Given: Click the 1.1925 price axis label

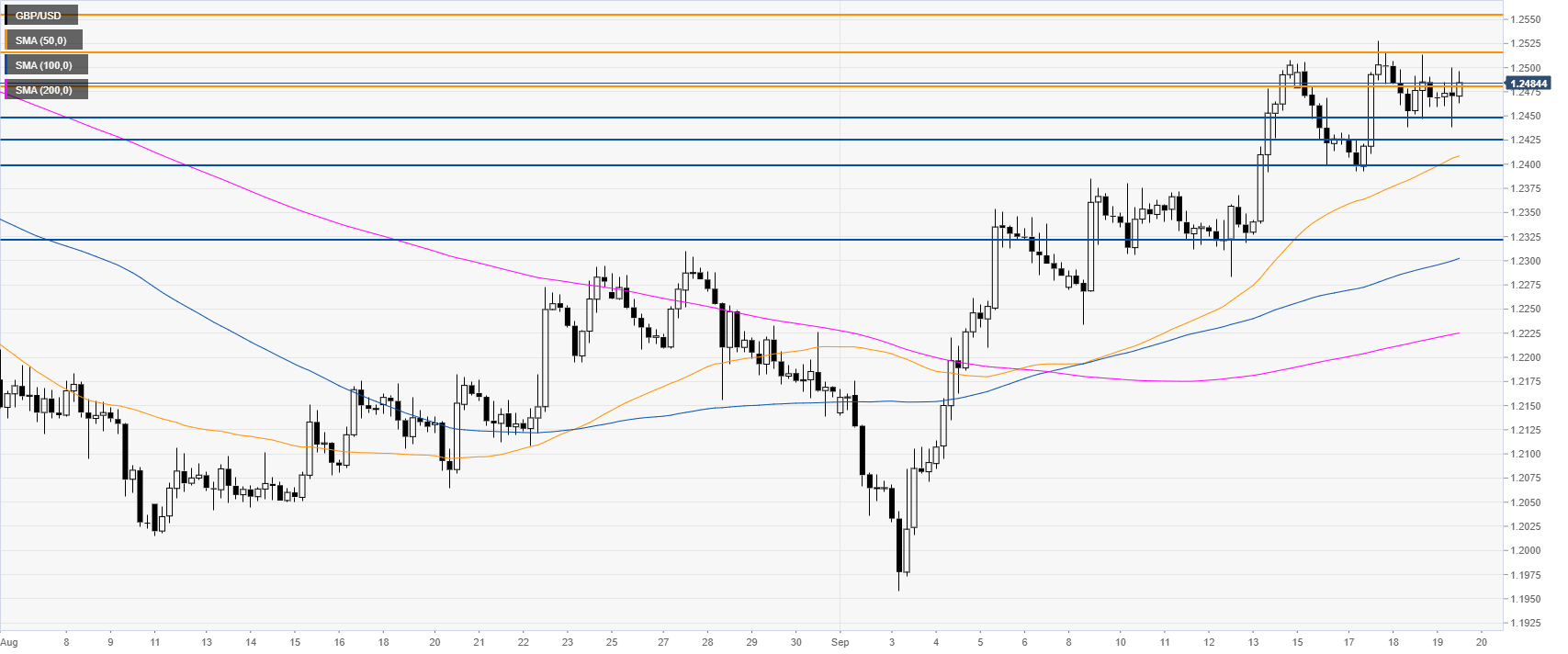Looking at the screenshot, I should [x=1526, y=624].
